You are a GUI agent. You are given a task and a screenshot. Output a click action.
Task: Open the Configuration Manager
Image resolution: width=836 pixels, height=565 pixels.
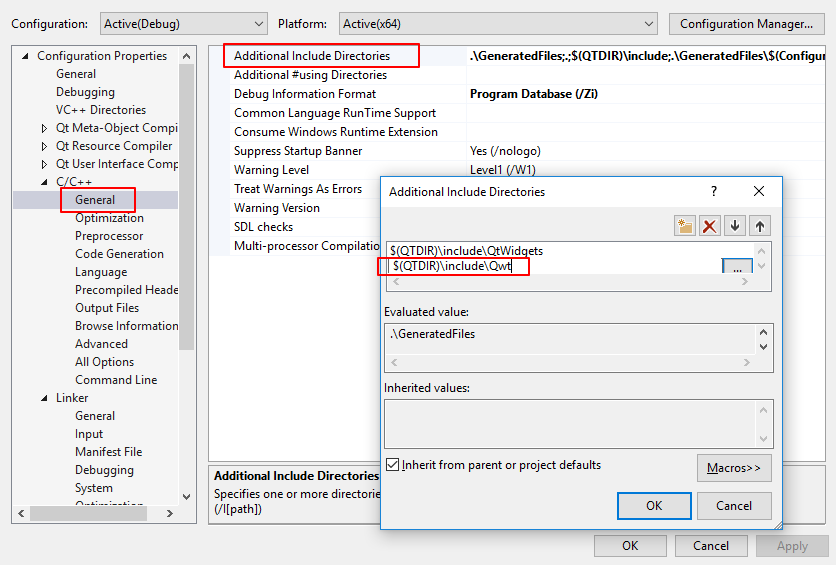point(746,23)
